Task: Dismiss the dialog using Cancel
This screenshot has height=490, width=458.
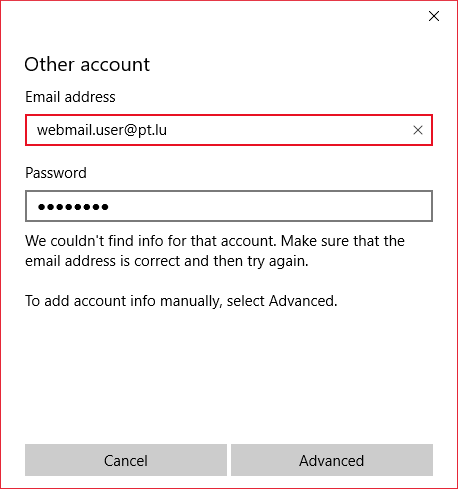Action: coord(126,460)
